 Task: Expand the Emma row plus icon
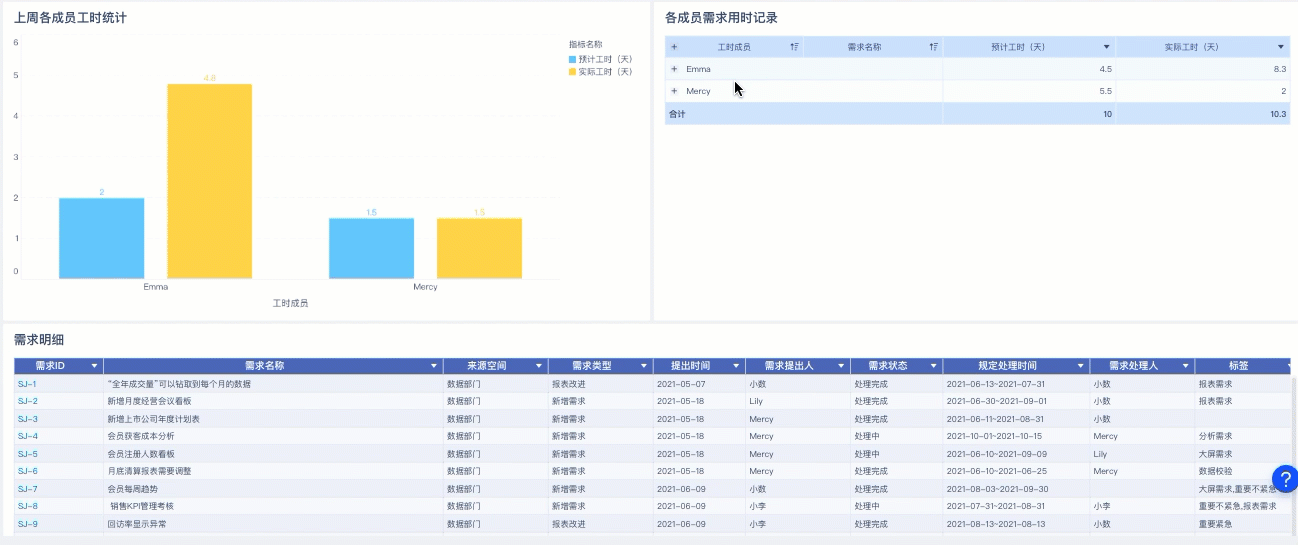[674, 69]
